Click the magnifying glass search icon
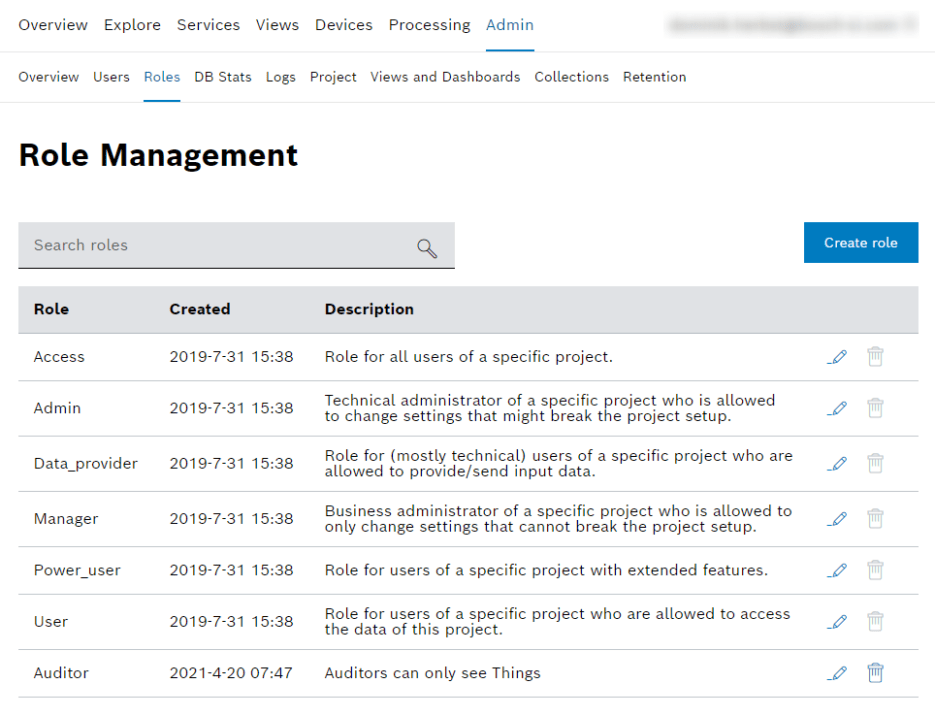 pos(427,247)
